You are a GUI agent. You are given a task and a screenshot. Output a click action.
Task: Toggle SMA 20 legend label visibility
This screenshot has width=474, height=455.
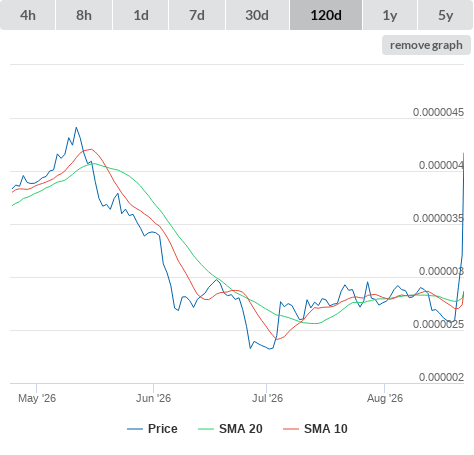click(241, 429)
